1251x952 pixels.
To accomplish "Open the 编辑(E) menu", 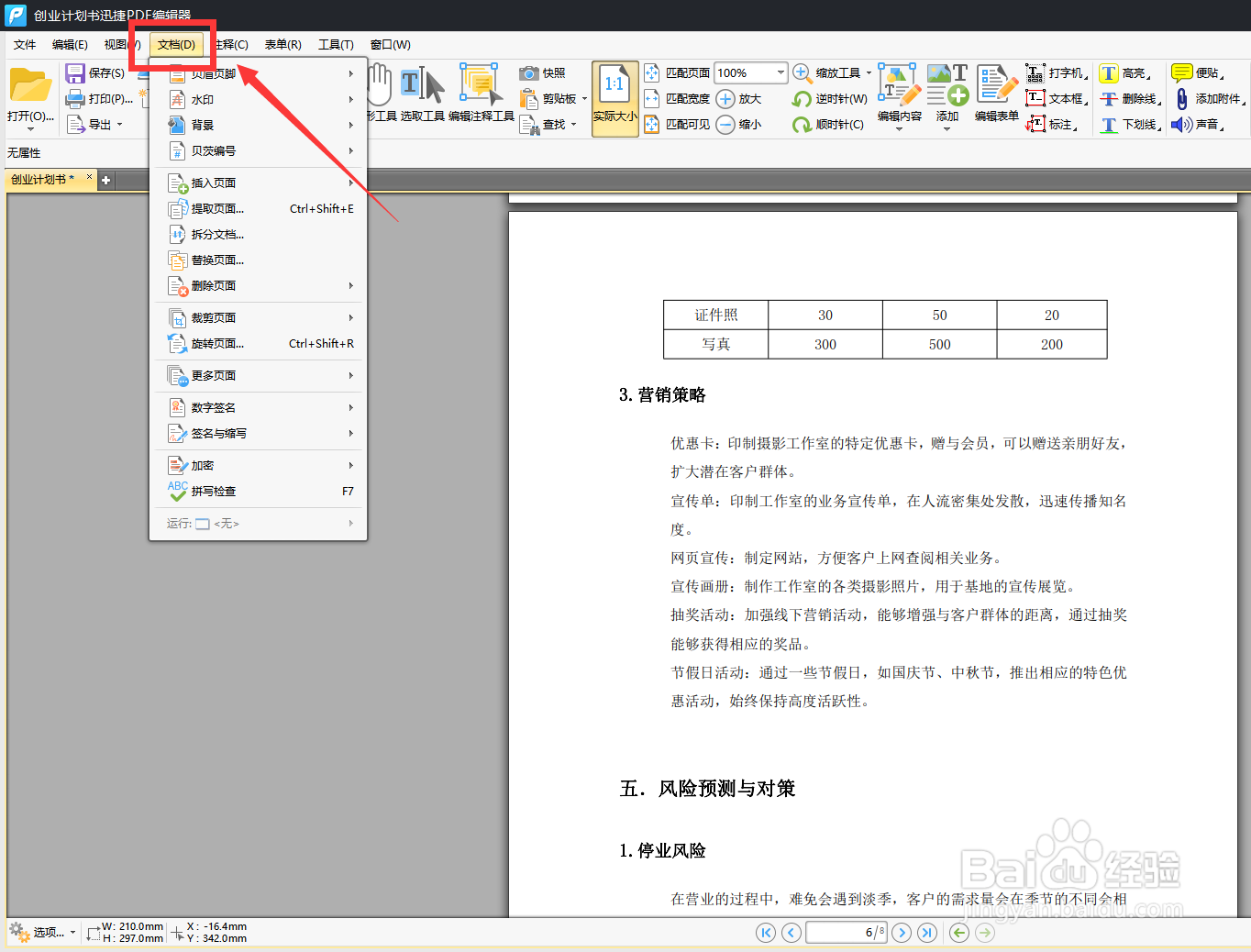I will [x=71, y=44].
